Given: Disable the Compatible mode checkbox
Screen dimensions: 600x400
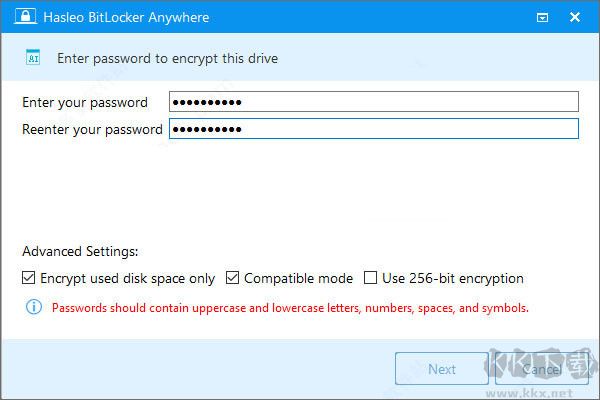Looking at the screenshot, I should [232, 279].
